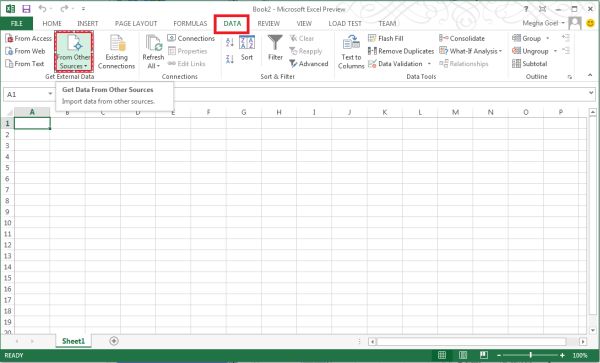Switch to the HOME tab

click(52, 23)
